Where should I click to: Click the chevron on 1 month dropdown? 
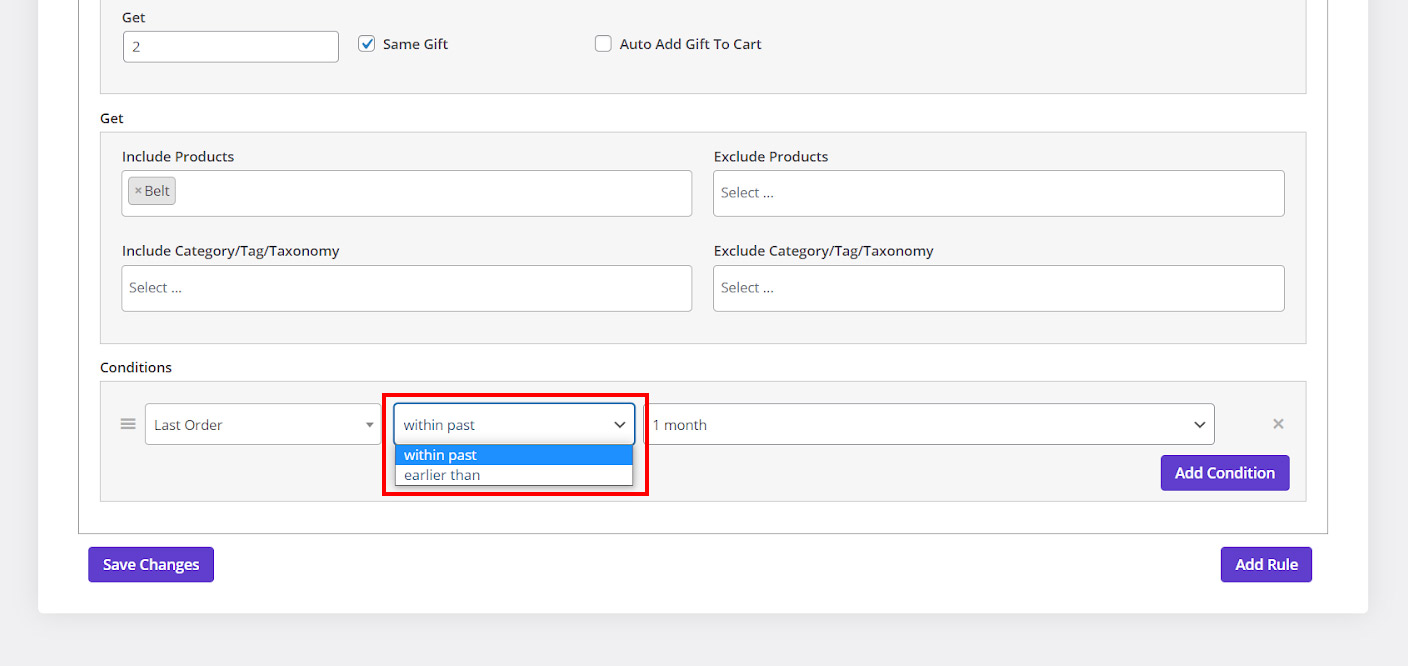point(1199,425)
